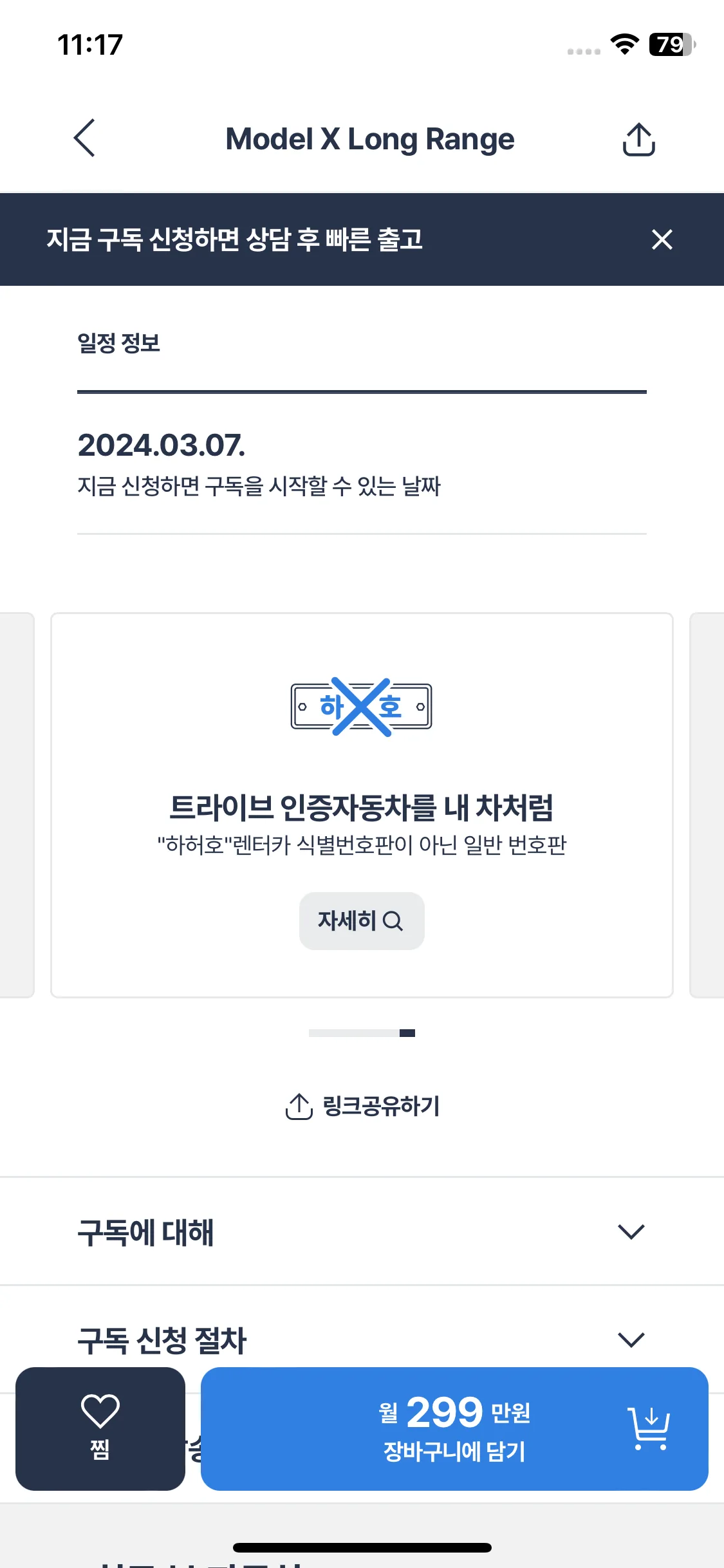
Task: Tap the back arrow icon
Action: (x=84, y=138)
